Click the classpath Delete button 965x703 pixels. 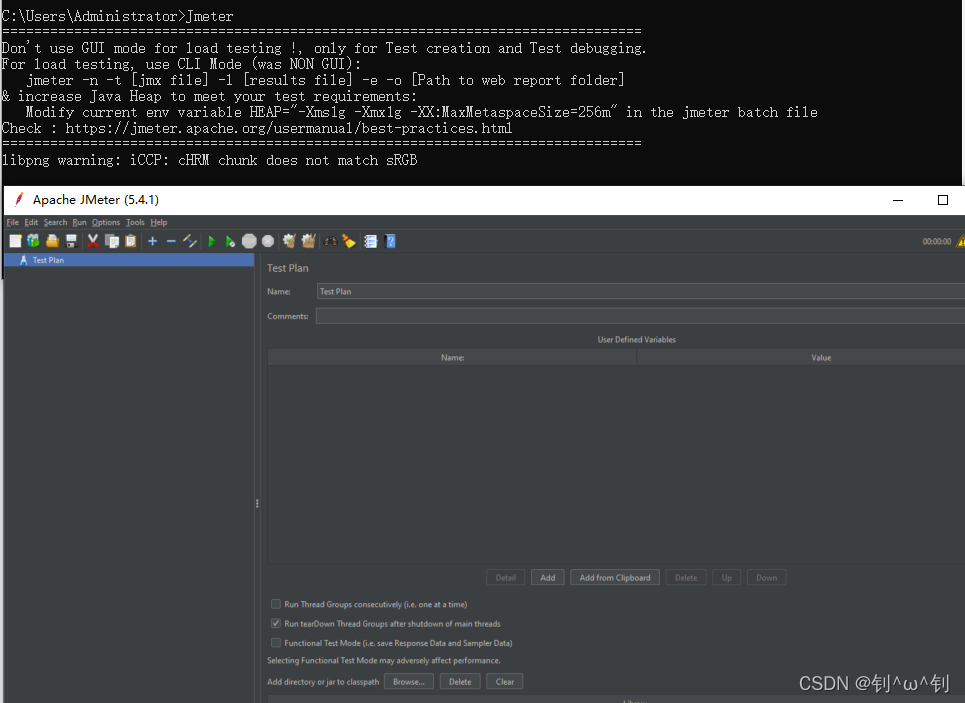(460, 681)
